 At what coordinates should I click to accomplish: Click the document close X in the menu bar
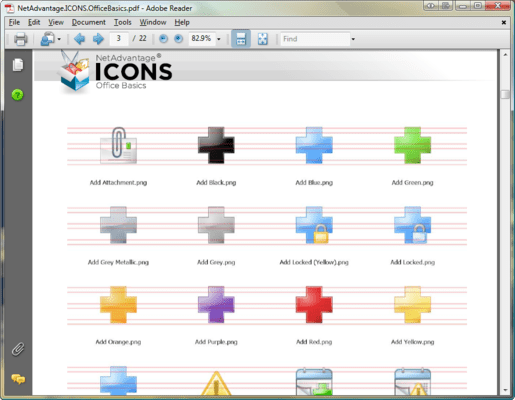coord(504,22)
